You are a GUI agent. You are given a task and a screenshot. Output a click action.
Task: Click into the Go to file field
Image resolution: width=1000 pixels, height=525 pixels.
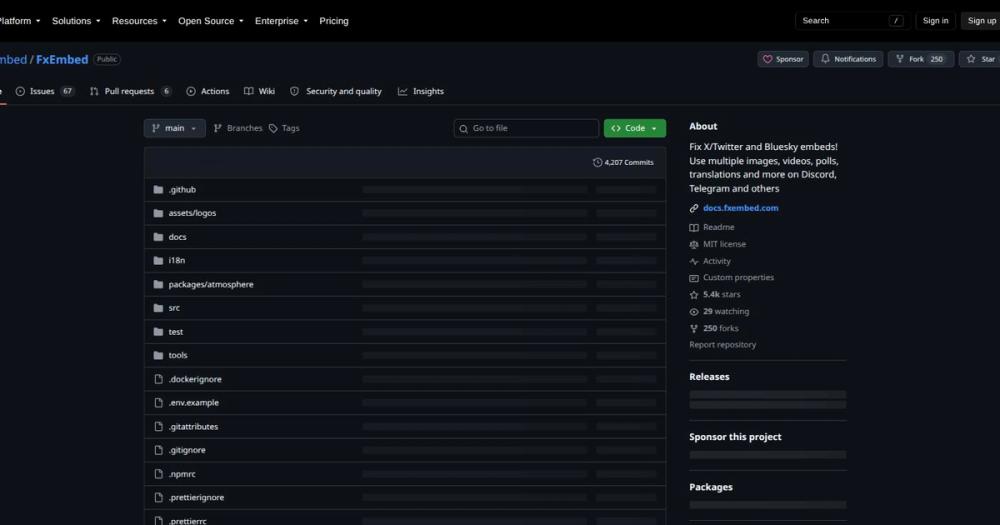pyautogui.click(x=526, y=128)
